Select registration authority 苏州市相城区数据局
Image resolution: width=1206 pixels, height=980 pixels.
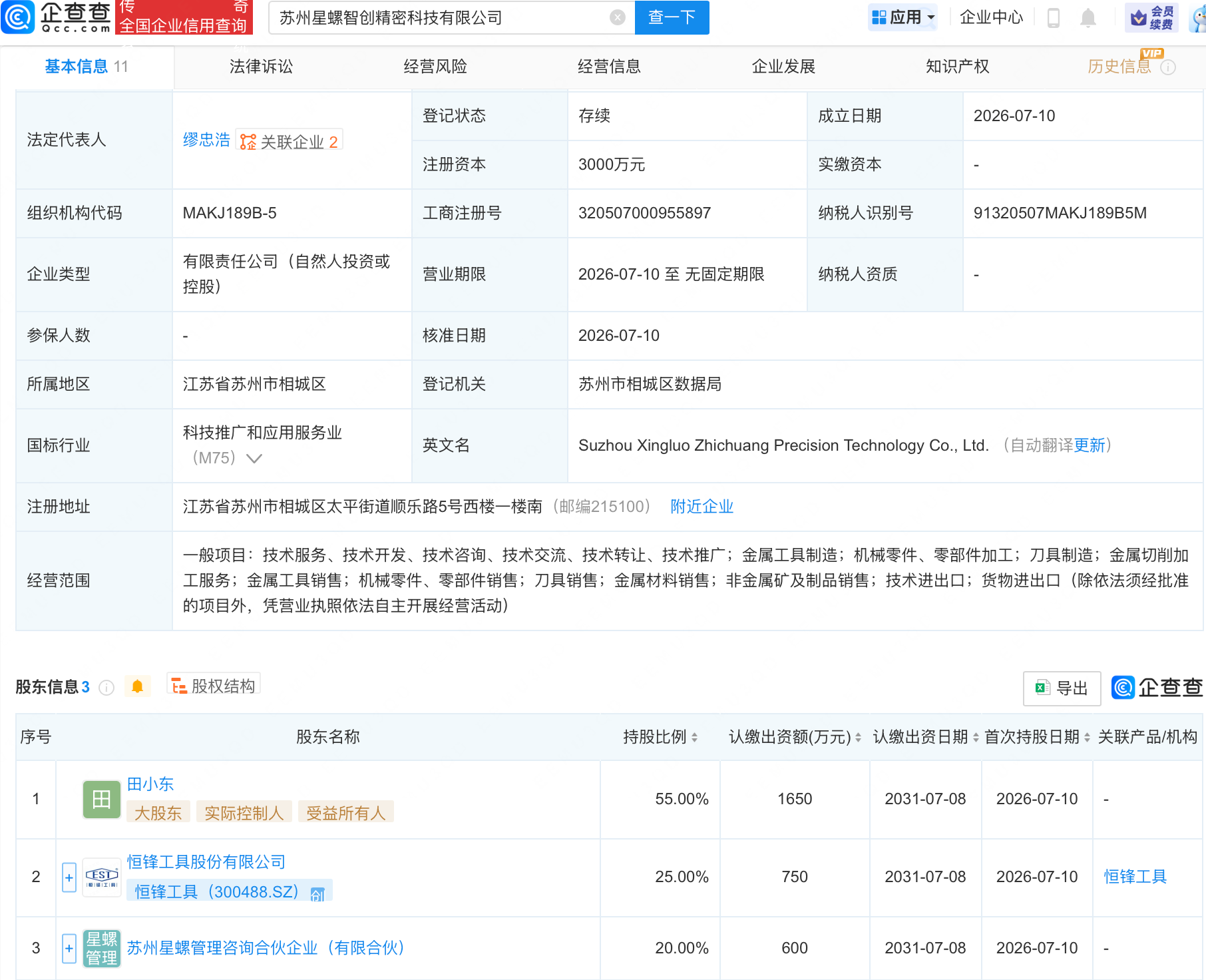(x=650, y=384)
